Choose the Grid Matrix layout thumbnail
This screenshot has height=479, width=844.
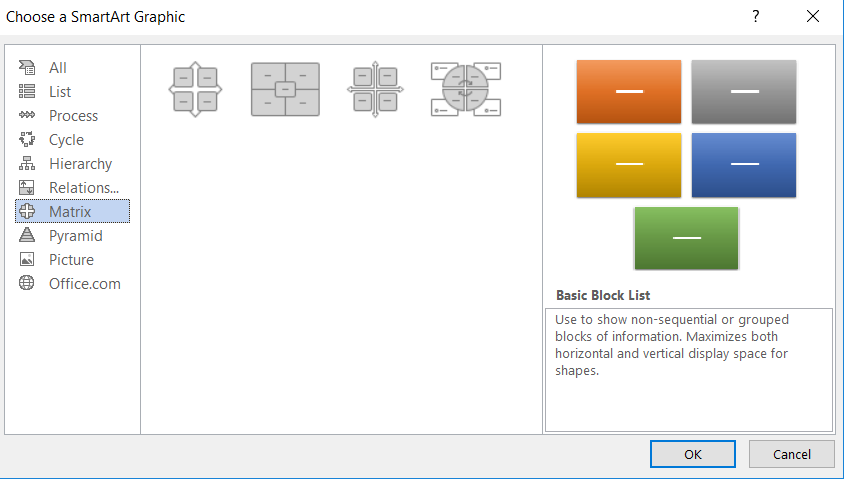[x=375, y=90]
